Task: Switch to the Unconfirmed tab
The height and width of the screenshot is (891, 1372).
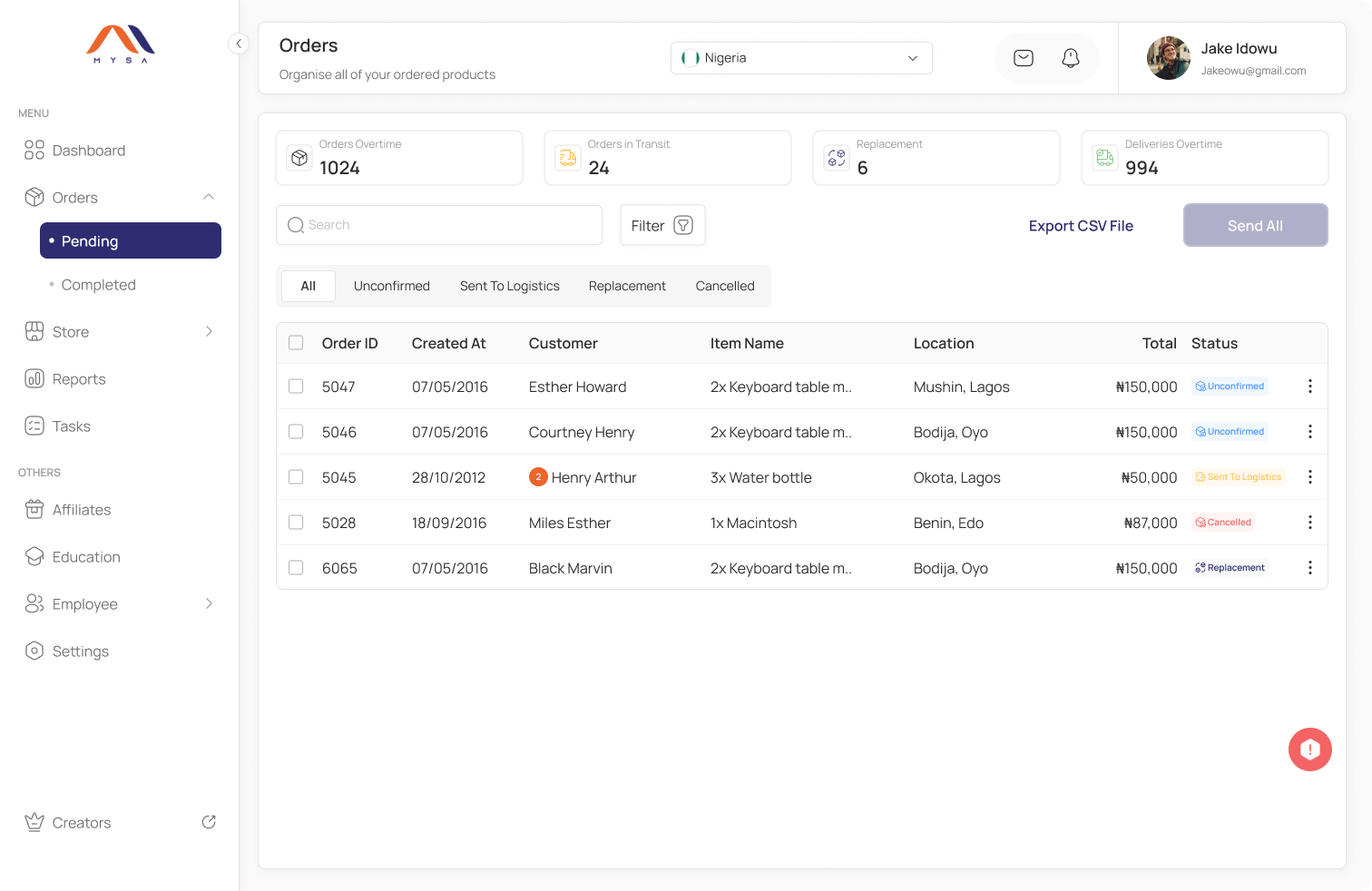Action: point(391,286)
